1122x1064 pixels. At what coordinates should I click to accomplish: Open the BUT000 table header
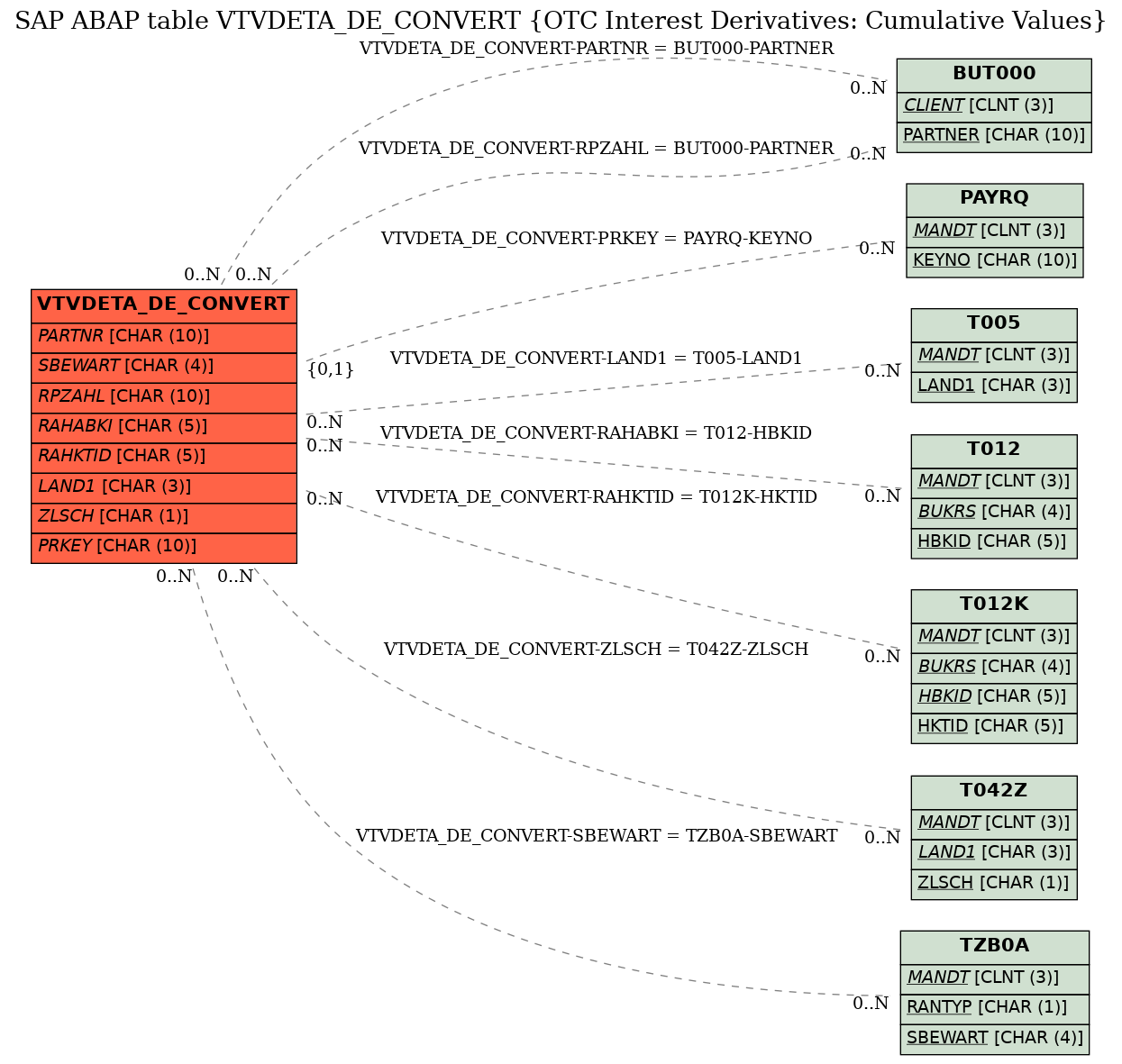coord(994,75)
